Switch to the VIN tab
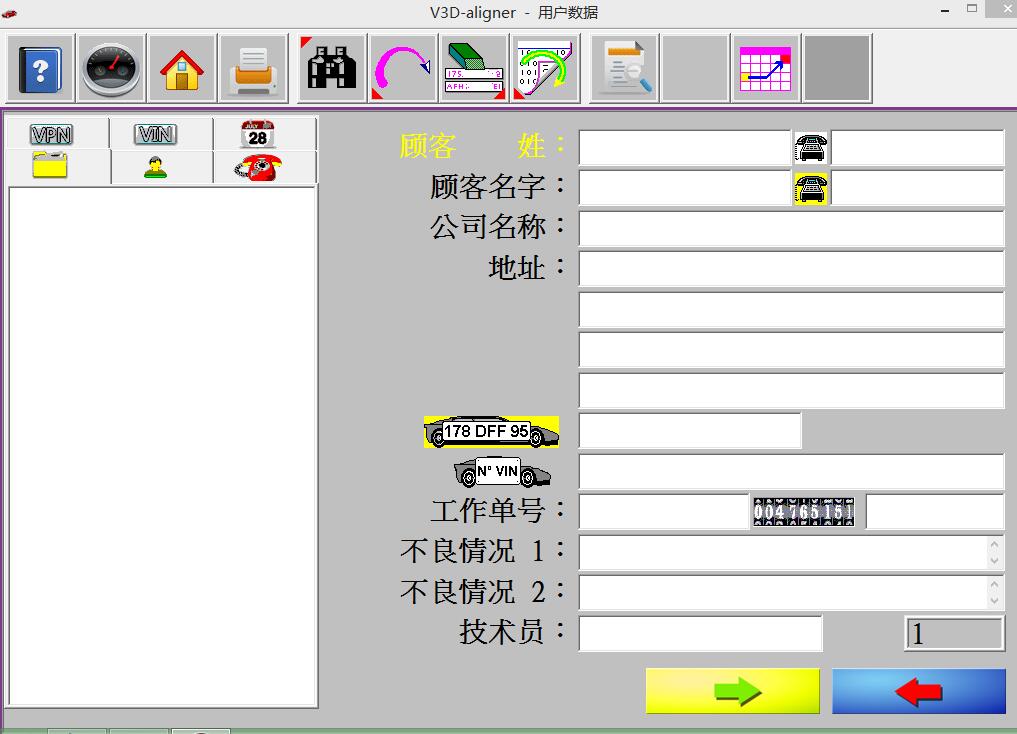This screenshot has height=734, width=1017. 156,134
